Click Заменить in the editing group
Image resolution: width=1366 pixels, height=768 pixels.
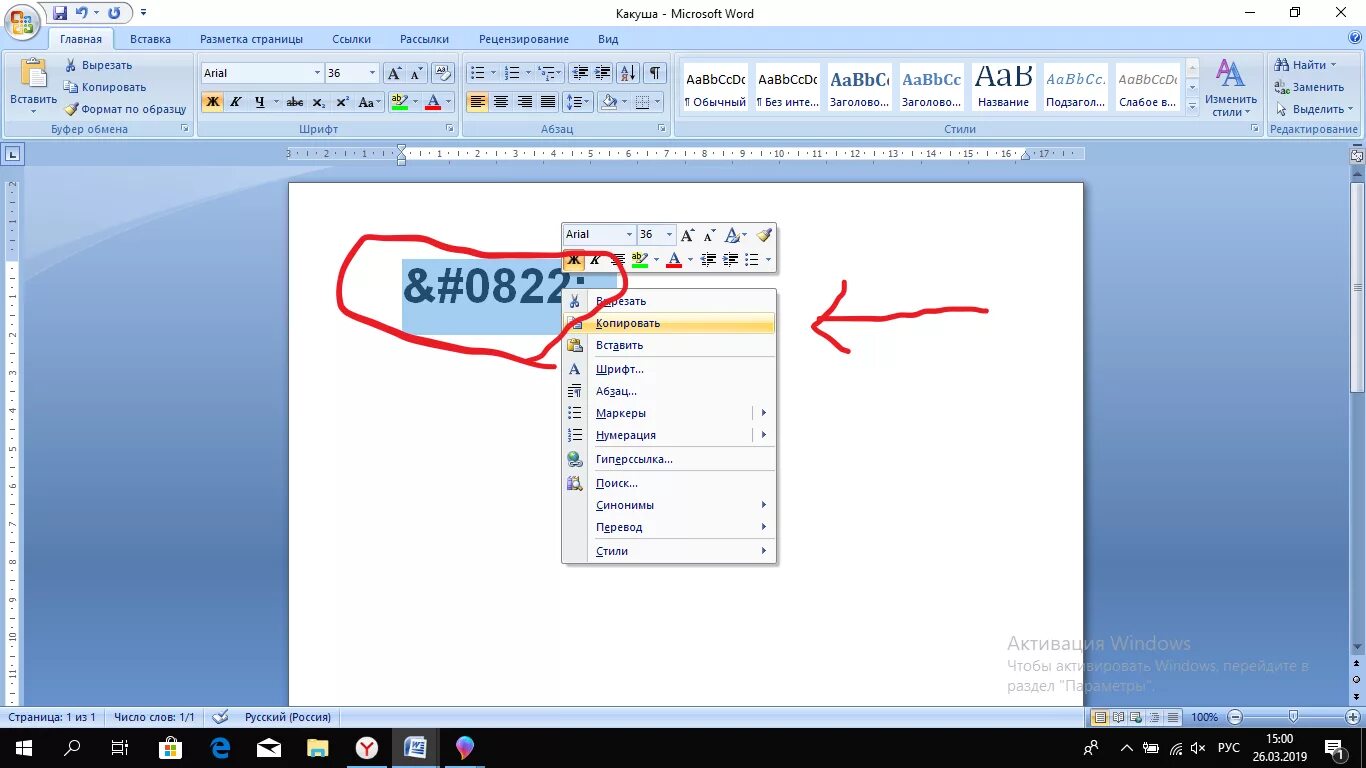click(1310, 87)
